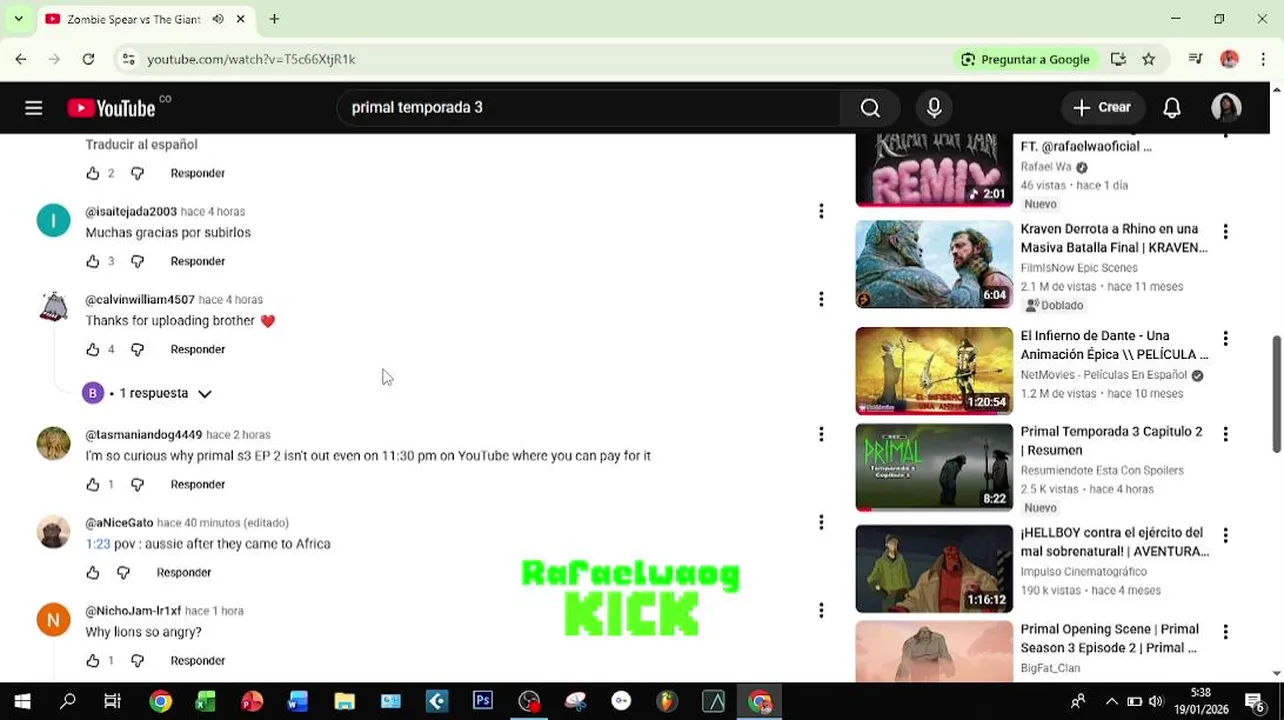
Task: Open the 'Primal Opening Scene' video title
Action: click(x=1109, y=638)
